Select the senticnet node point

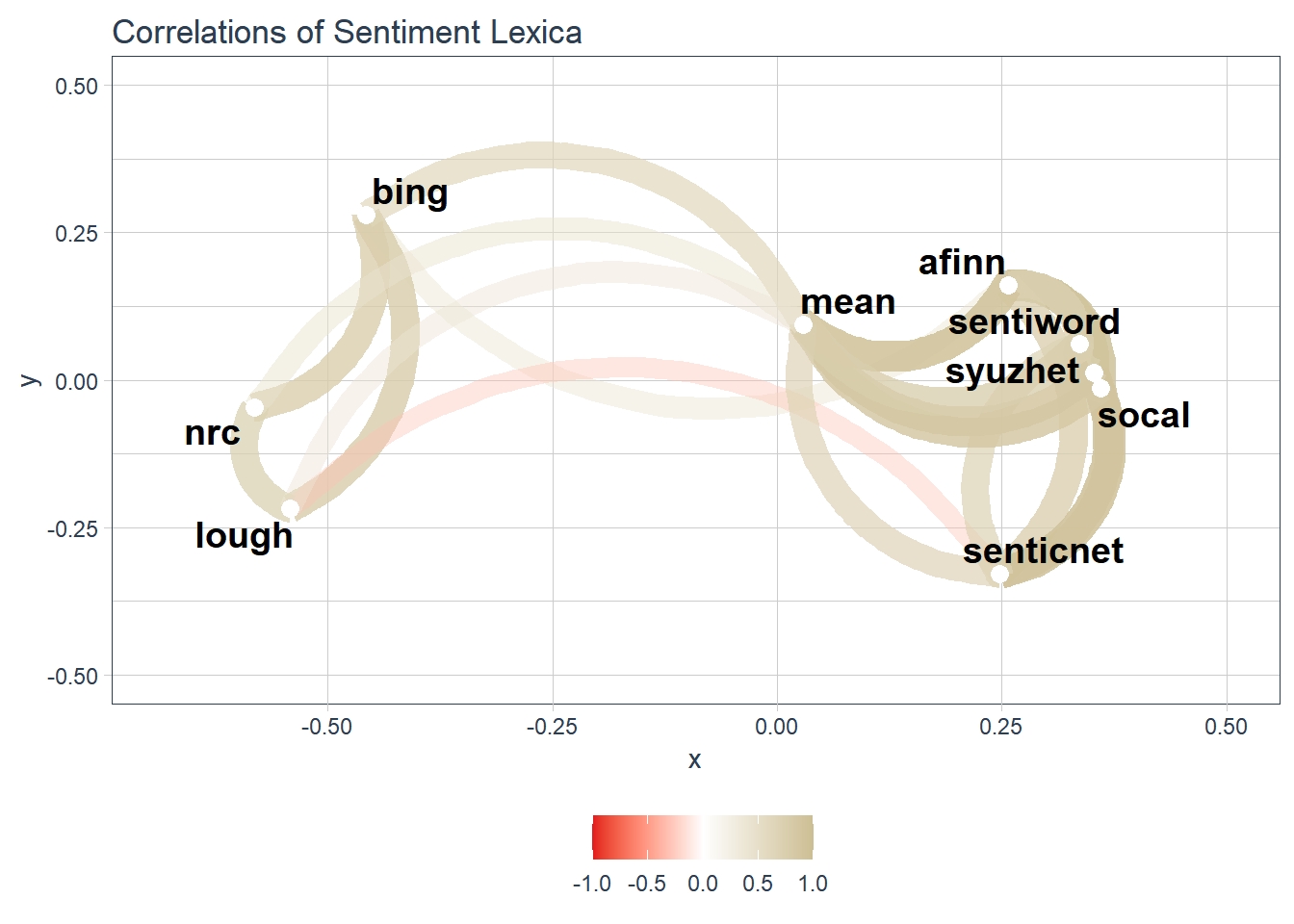point(1000,575)
